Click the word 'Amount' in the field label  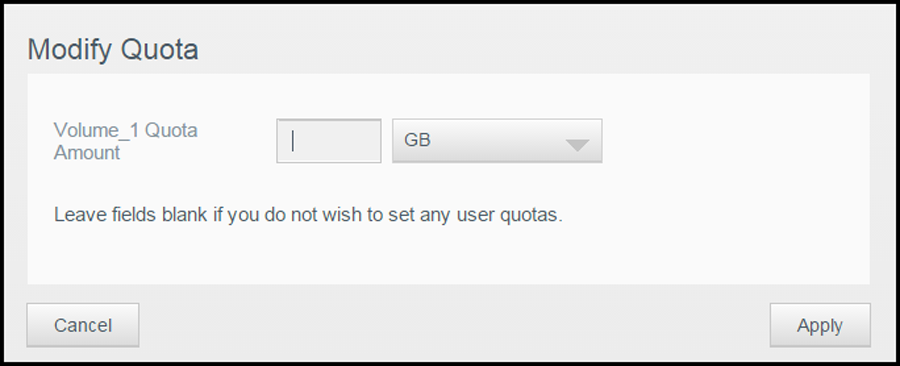pos(87,153)
